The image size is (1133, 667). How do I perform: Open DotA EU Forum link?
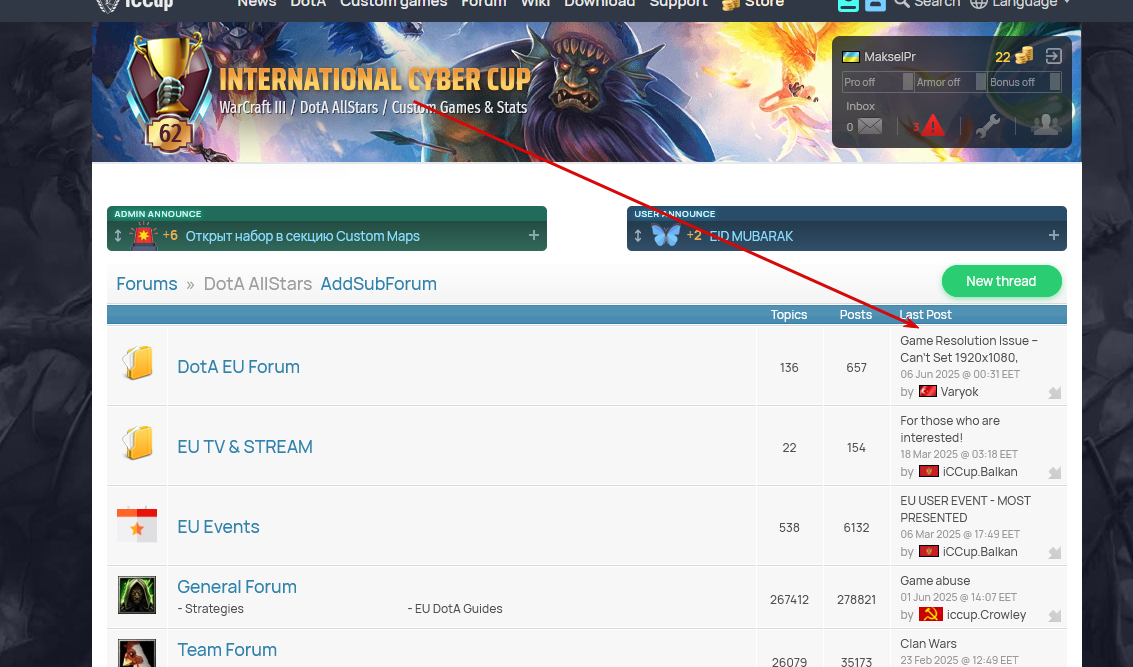(238, 366)
